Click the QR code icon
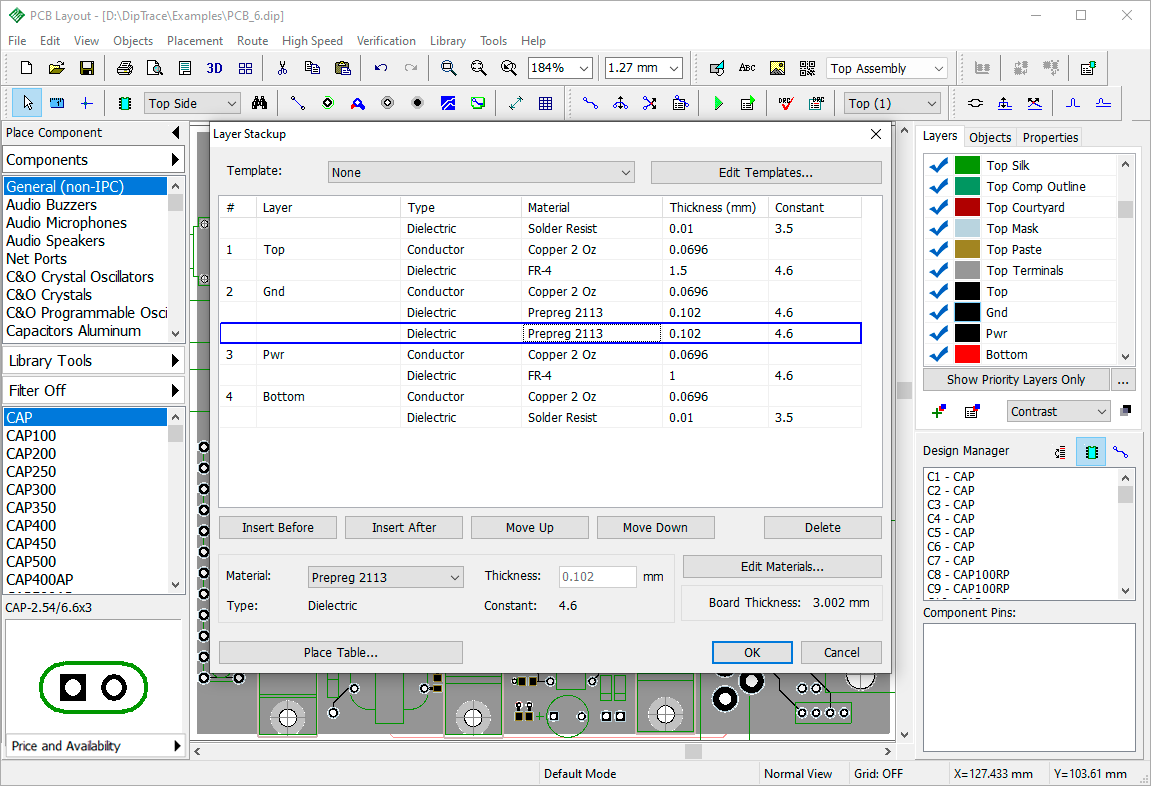The image size is (1151, 786). (x=807, y=68)
